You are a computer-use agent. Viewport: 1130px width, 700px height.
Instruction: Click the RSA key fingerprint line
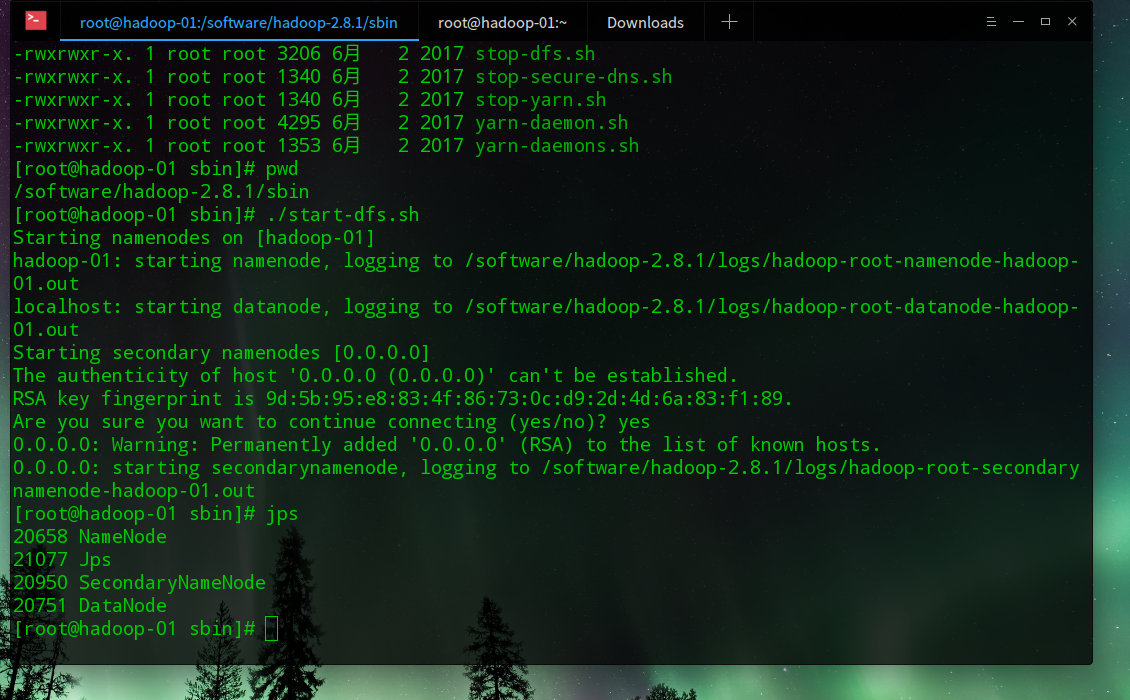403,399
